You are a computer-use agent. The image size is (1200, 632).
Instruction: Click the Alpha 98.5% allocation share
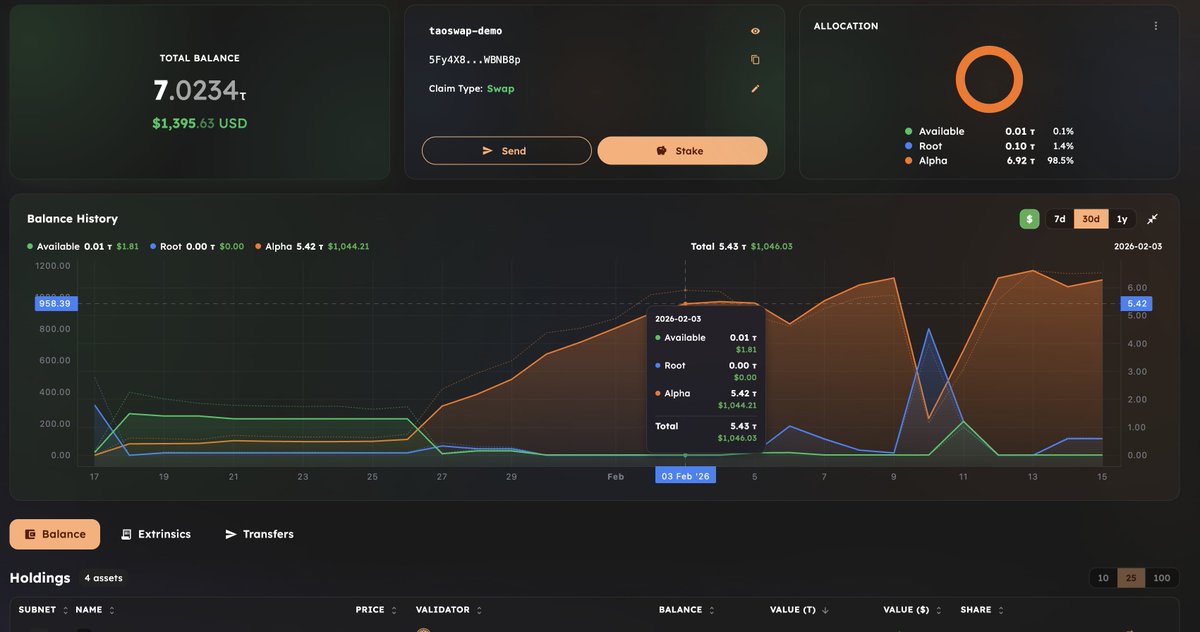(x=1060, y=161)
